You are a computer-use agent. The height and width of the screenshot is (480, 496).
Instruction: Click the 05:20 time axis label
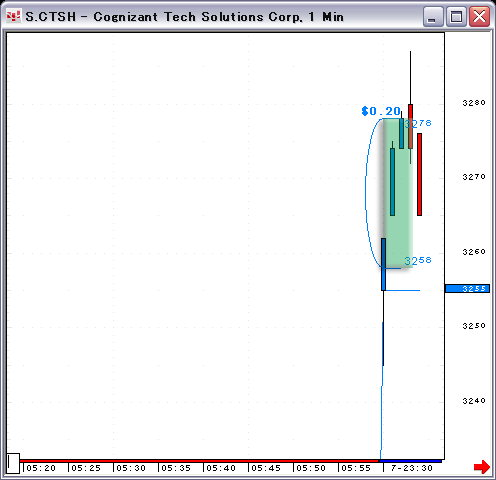(x=41, y=468)
